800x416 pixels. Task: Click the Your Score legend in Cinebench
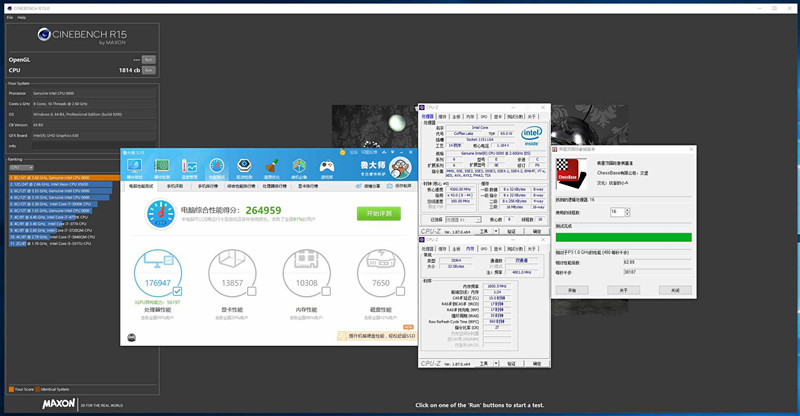pyautogui.click(x=21, y=389)
